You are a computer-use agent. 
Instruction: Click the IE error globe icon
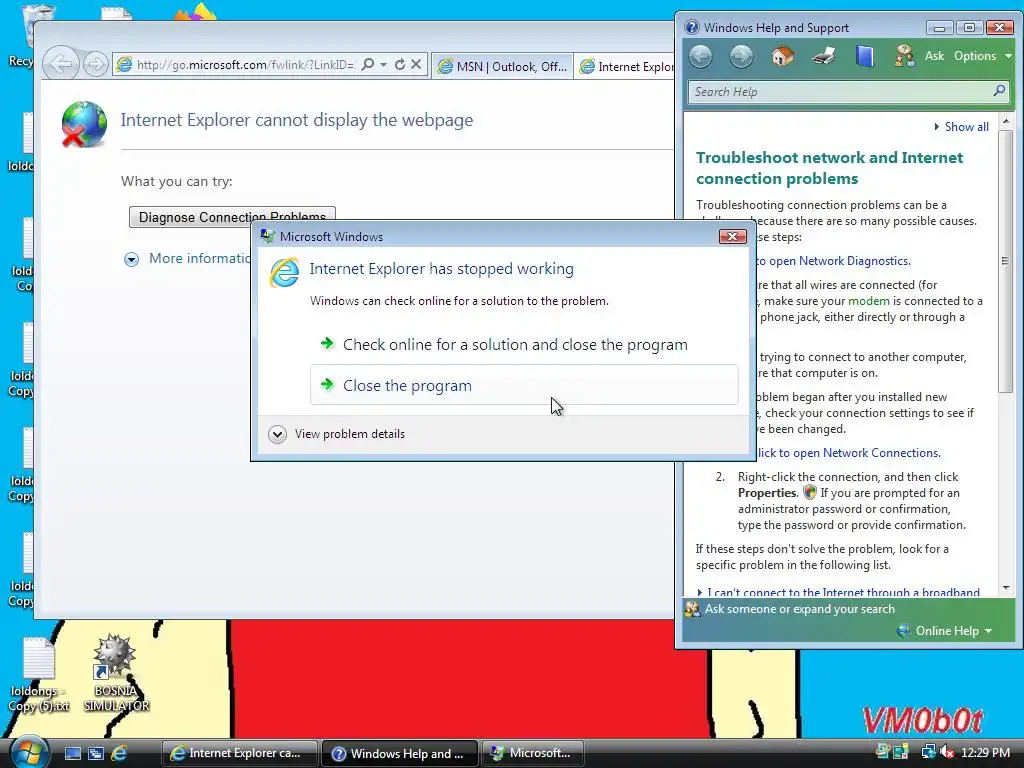pyautogui.click(x=84, y=124)
